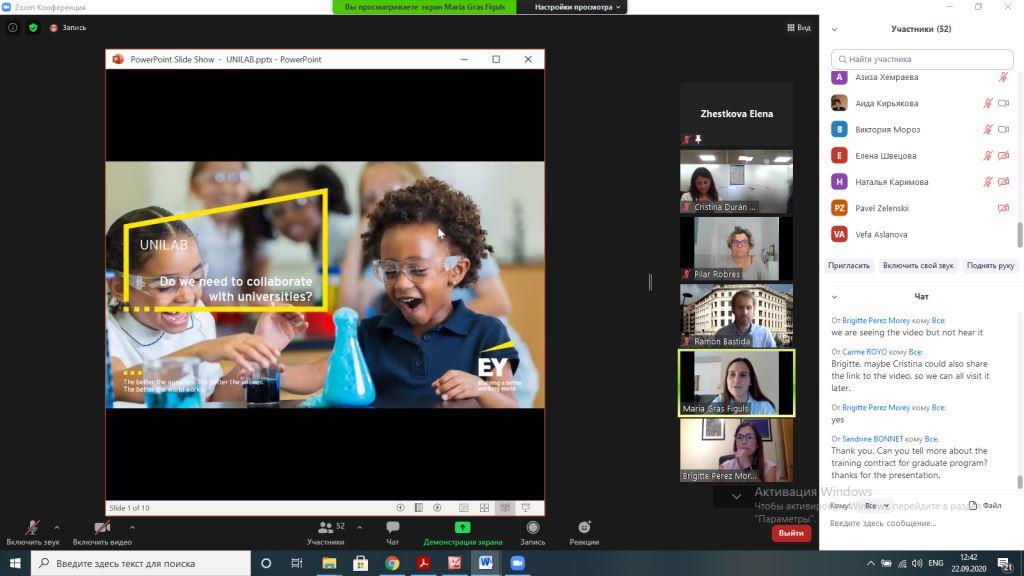This screenshot has height=576, width=1024.
Task: Select participant Vefa Aslanova
Action: (x=920, y=234)
